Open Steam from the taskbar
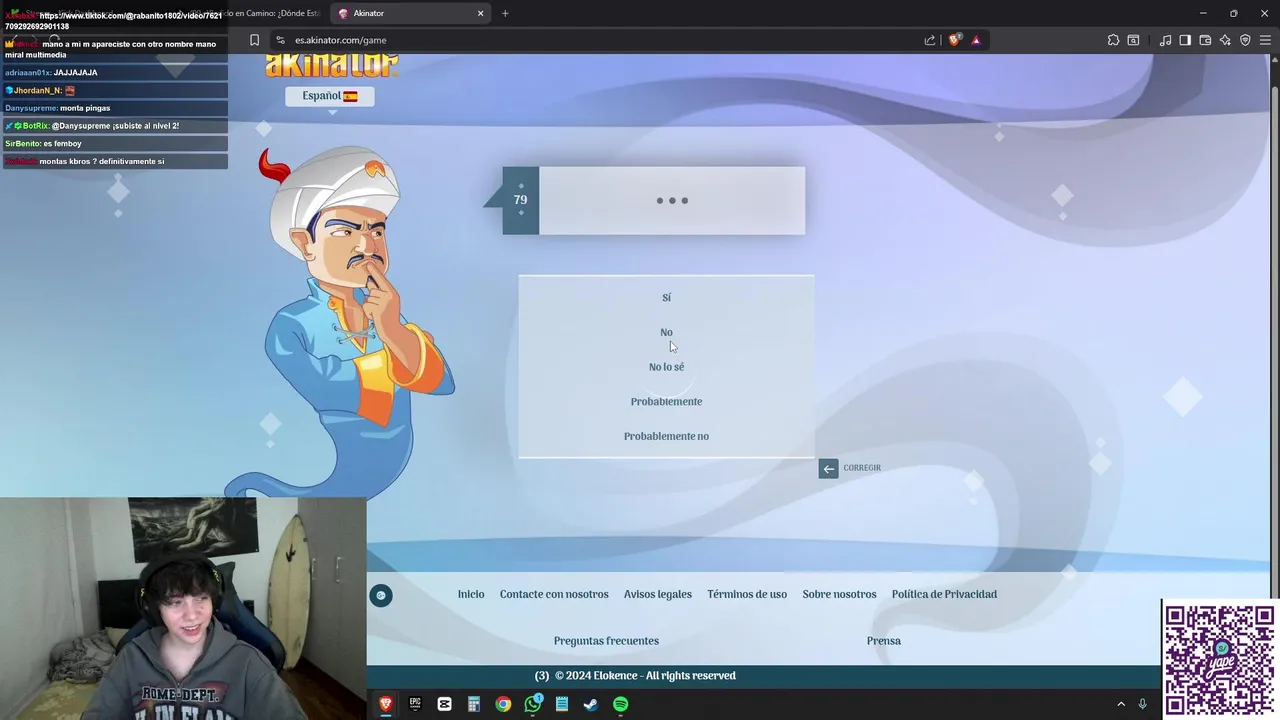Image resolution: width=1280 pixels, height=720 pixels. [x=591, y=704]
